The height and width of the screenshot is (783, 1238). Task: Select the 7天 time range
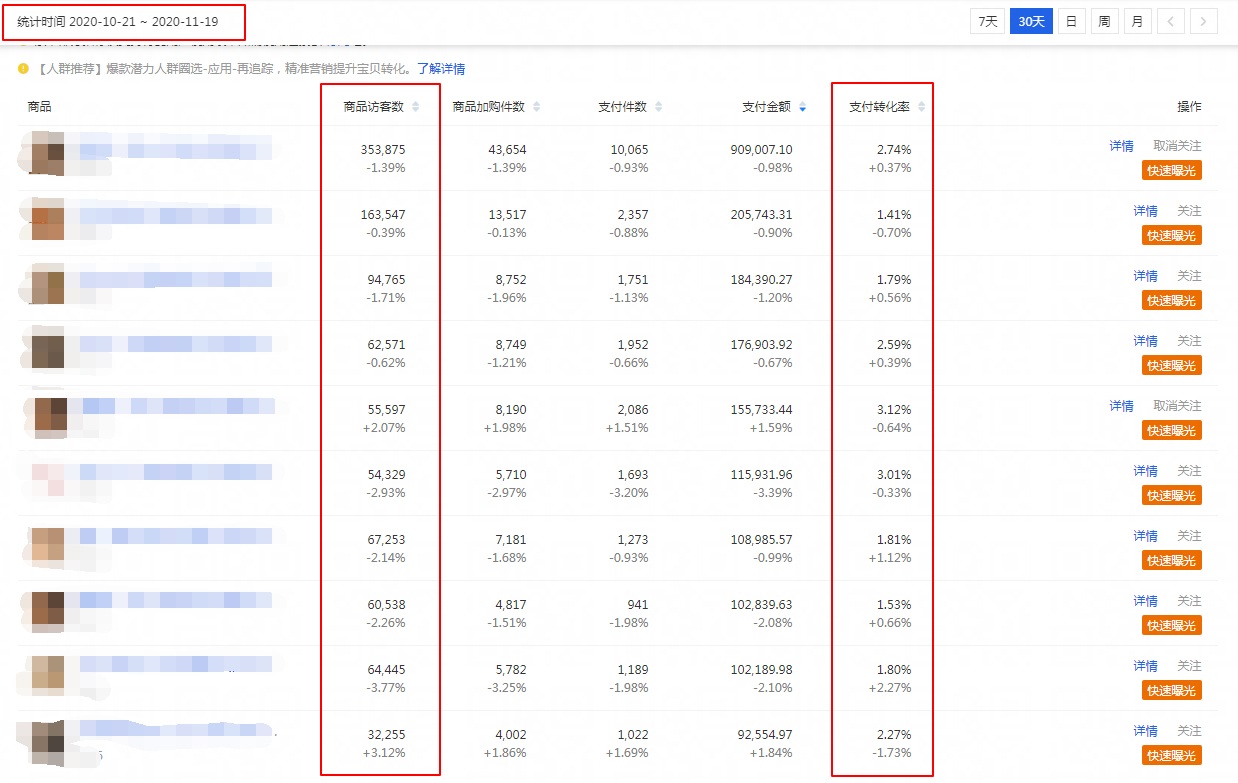987,21
